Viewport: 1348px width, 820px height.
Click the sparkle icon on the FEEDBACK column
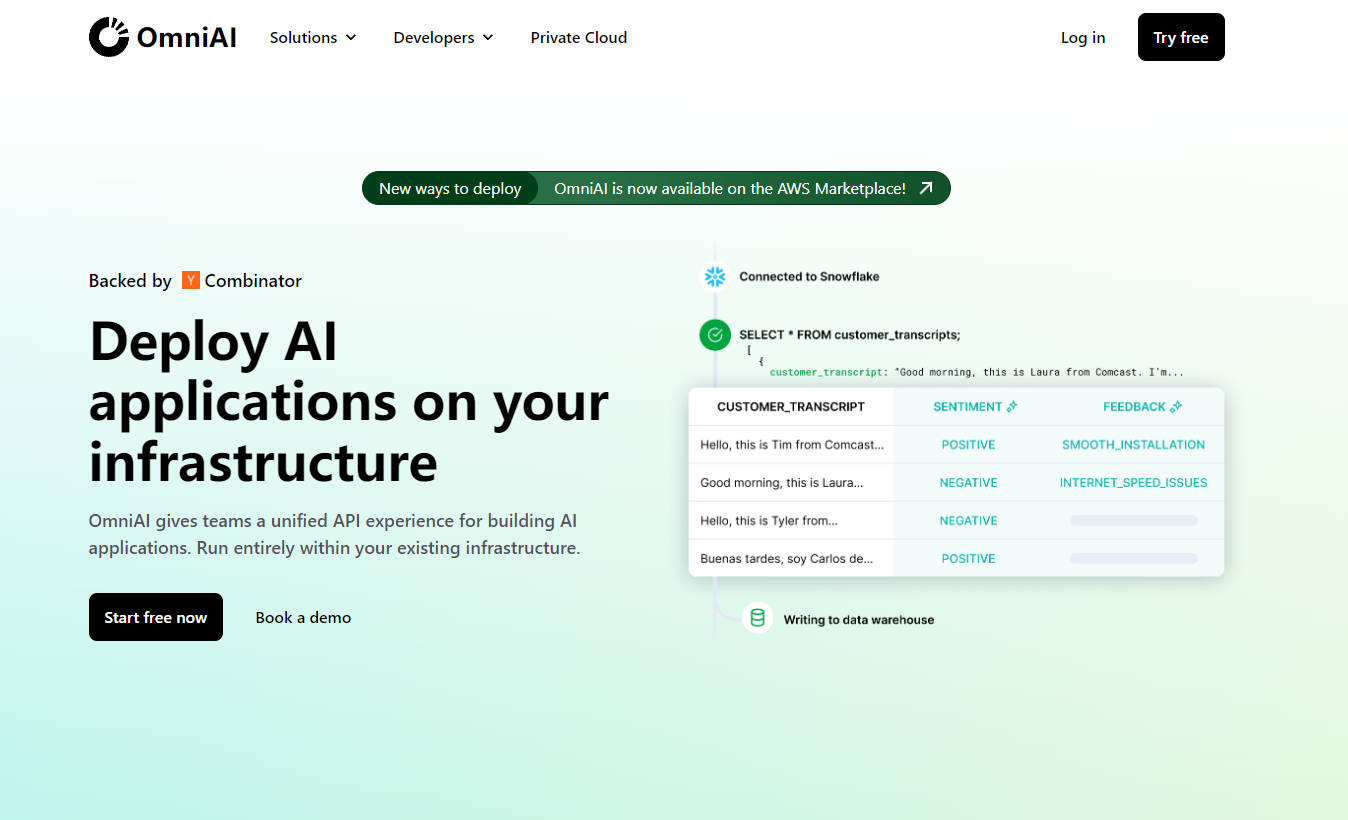1178,406
